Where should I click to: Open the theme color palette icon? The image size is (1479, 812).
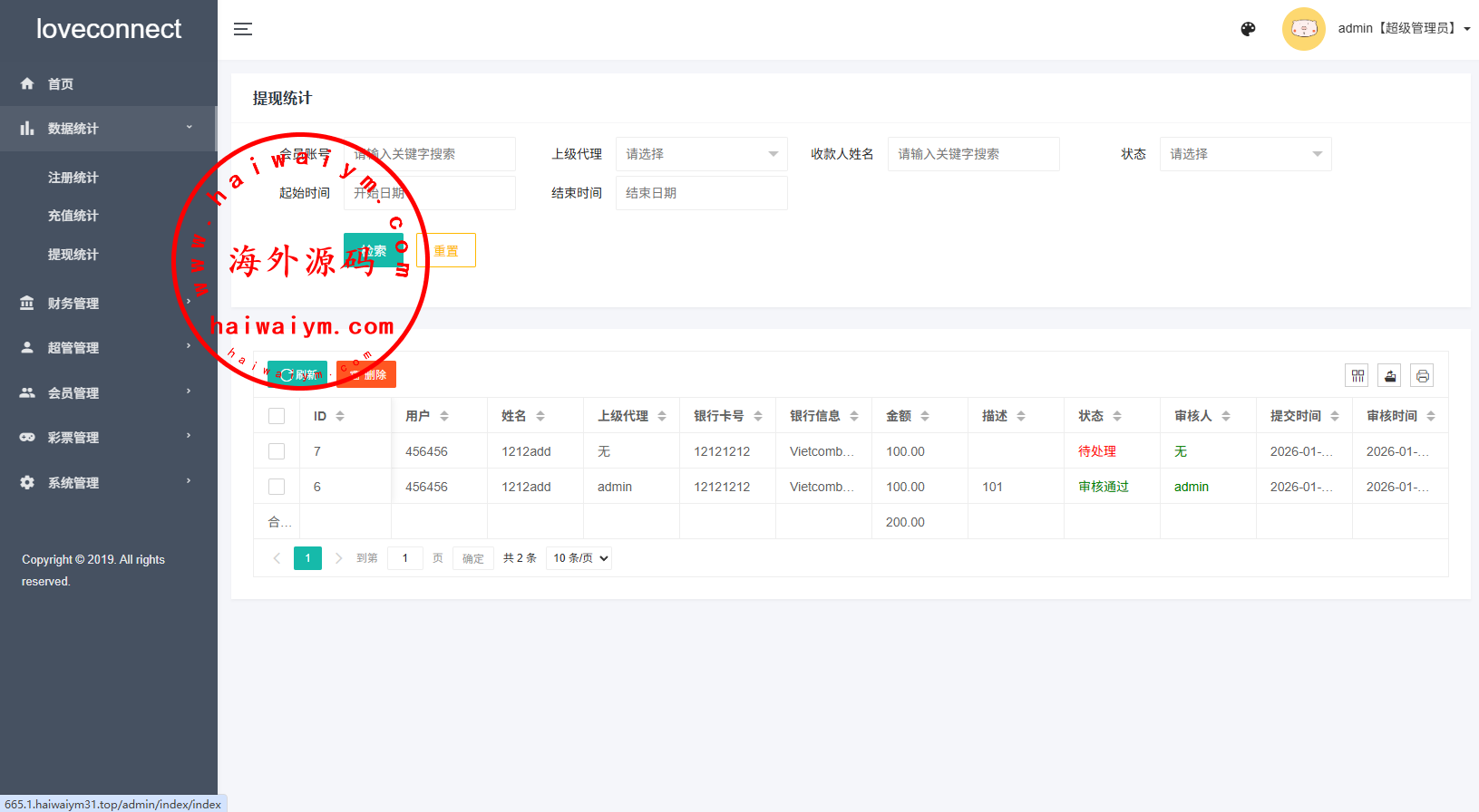point(1248,29)
